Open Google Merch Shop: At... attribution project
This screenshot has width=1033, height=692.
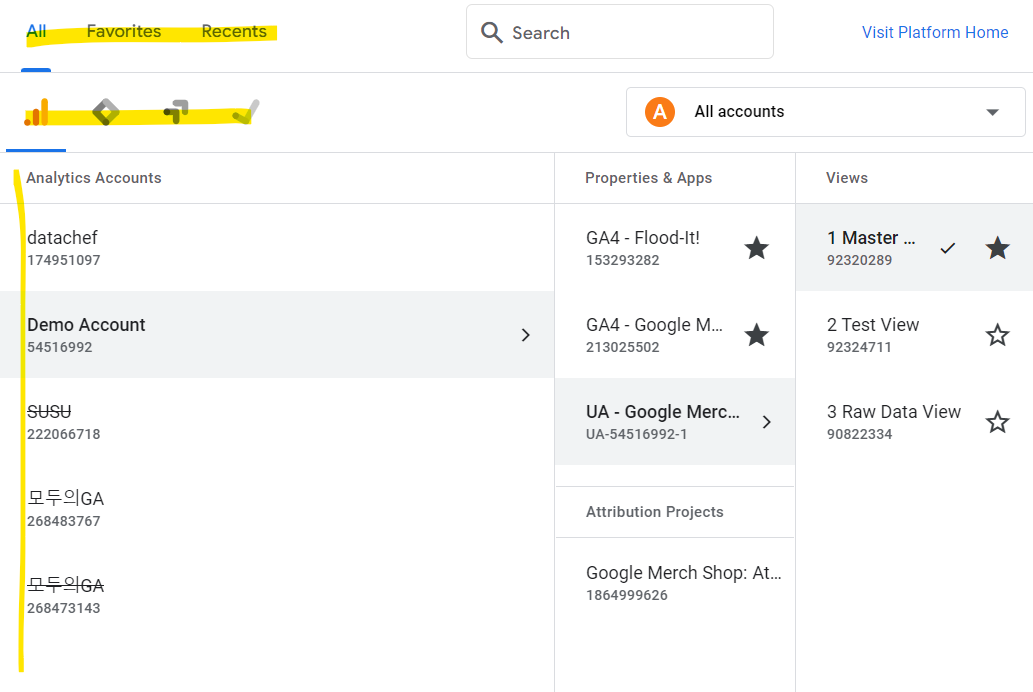tap(675, 583)
